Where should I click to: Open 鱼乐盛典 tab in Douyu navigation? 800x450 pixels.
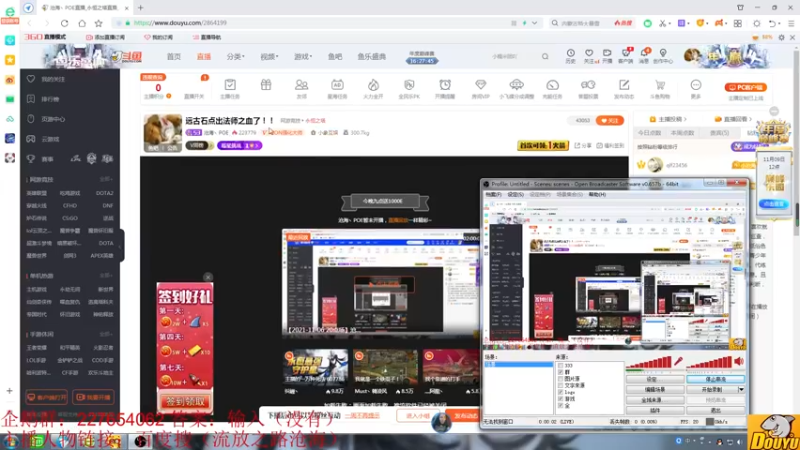[x=372, y=57]
